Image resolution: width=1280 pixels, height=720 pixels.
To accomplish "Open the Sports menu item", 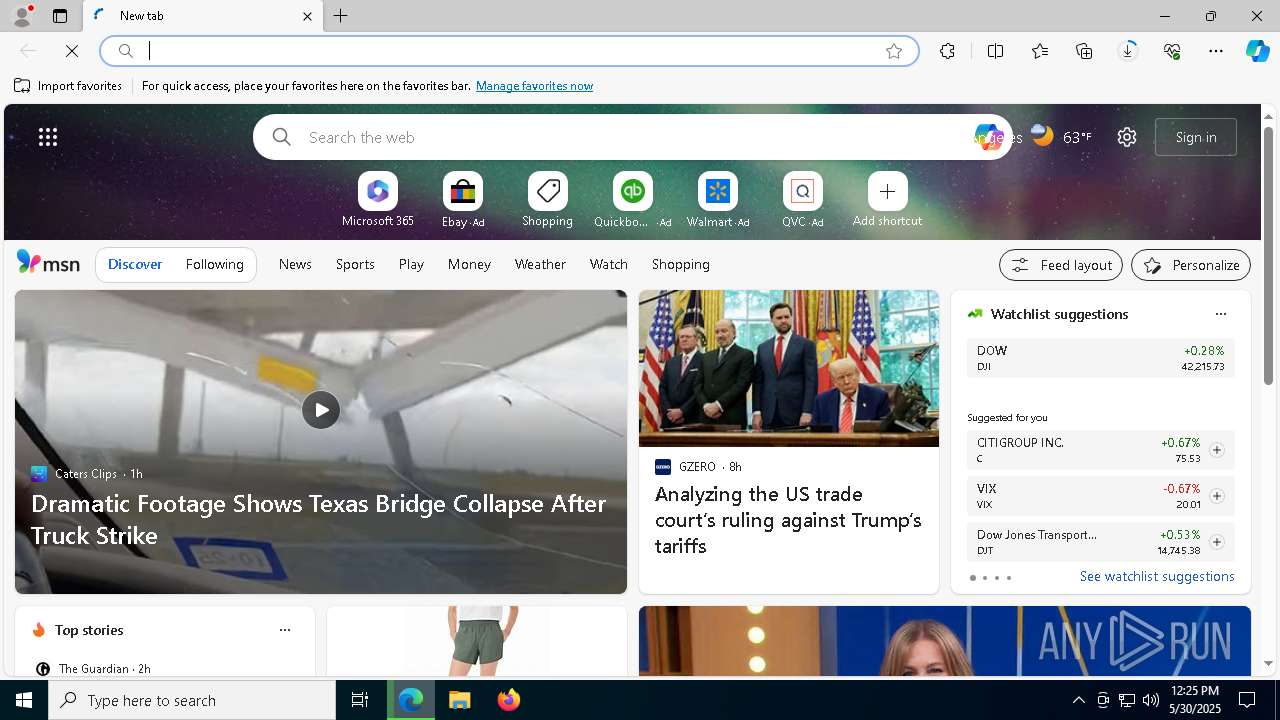I will click(355, 264).
